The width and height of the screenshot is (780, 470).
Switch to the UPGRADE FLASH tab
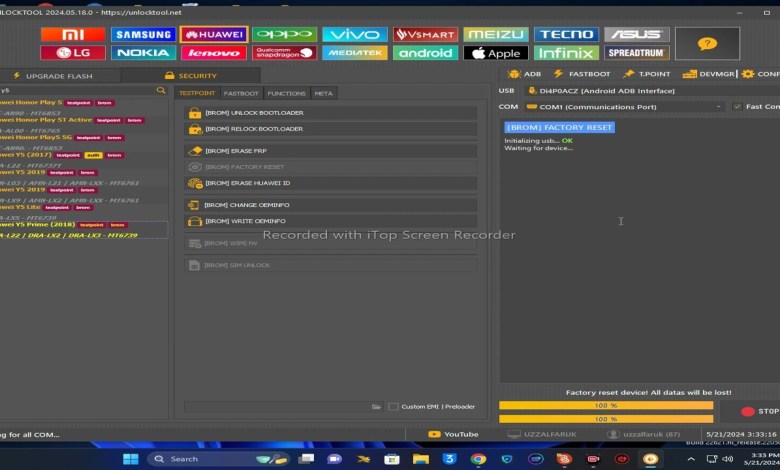click(60, 76)
